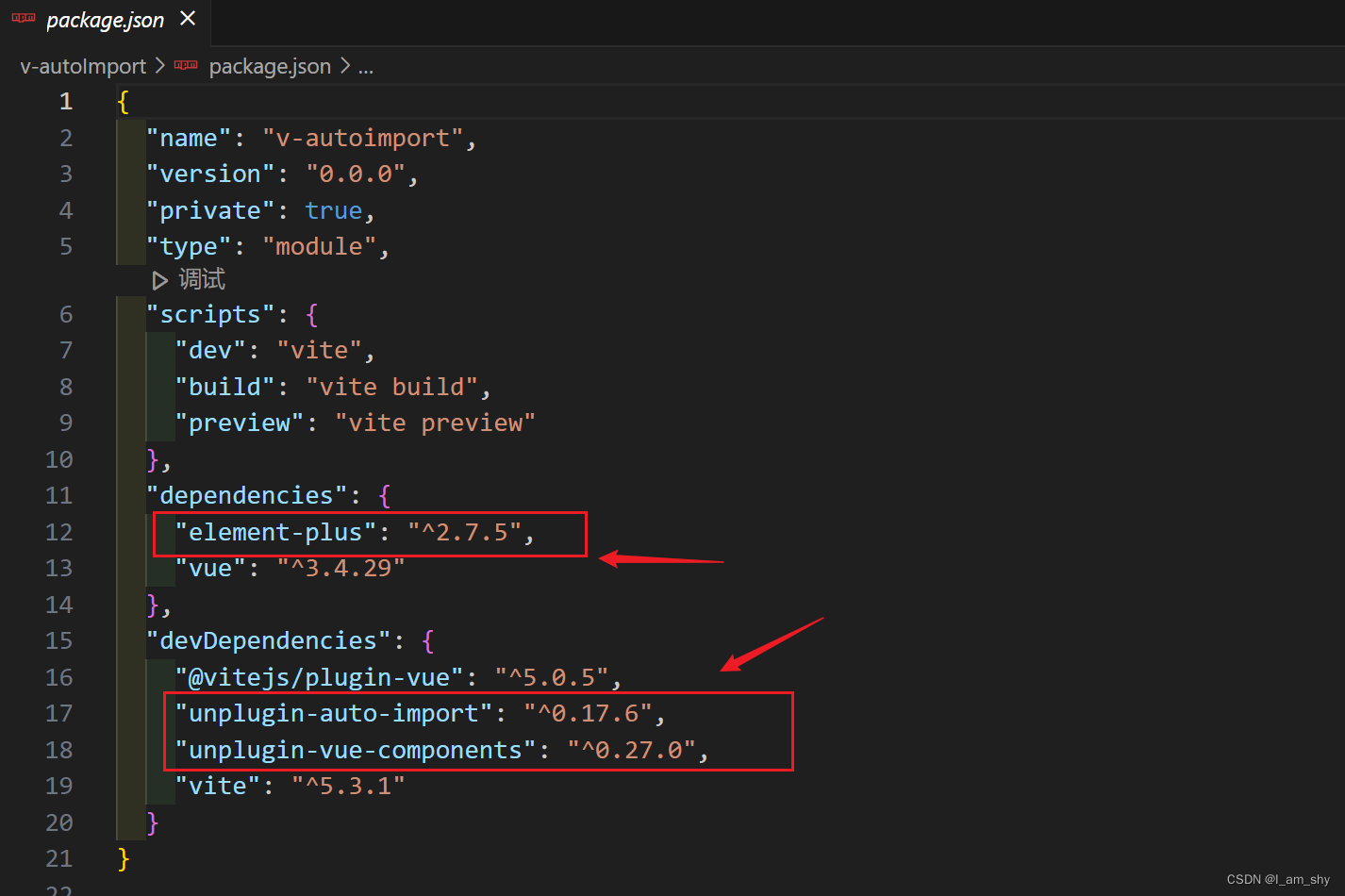Screen dimensions: 1345x896
Task: Click line number 6 in gutter
Action: [66, 314]
